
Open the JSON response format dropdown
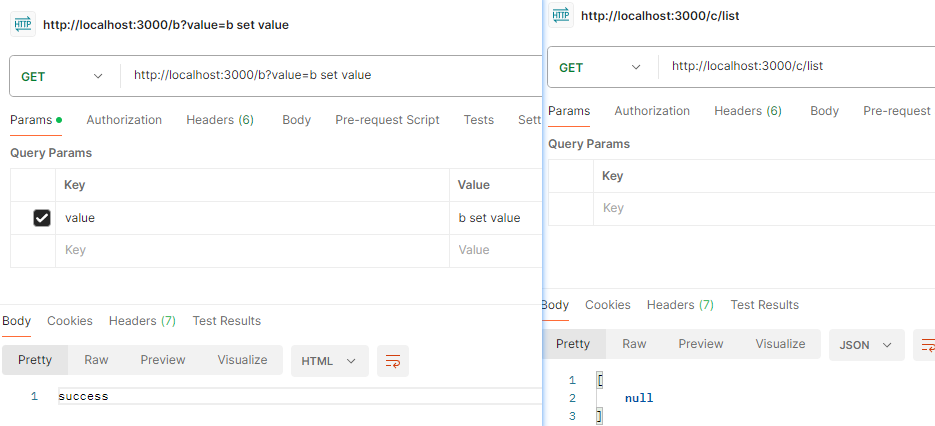pos(866,345)
